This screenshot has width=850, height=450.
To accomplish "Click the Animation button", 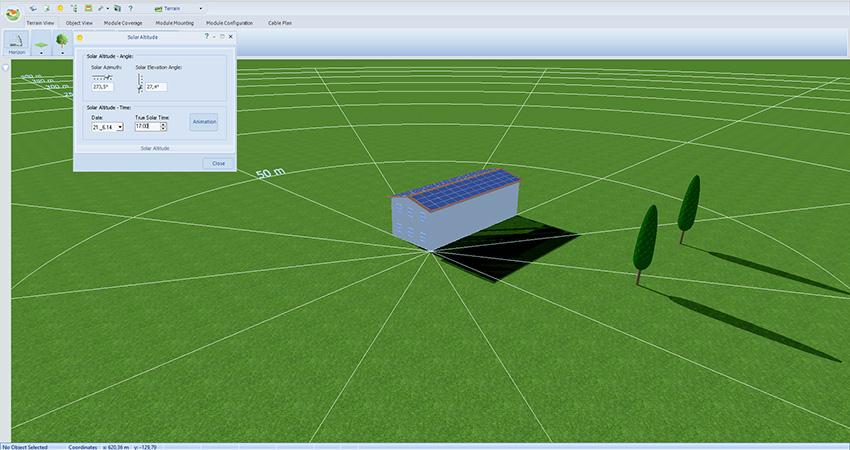I will [x=204, y=122].
